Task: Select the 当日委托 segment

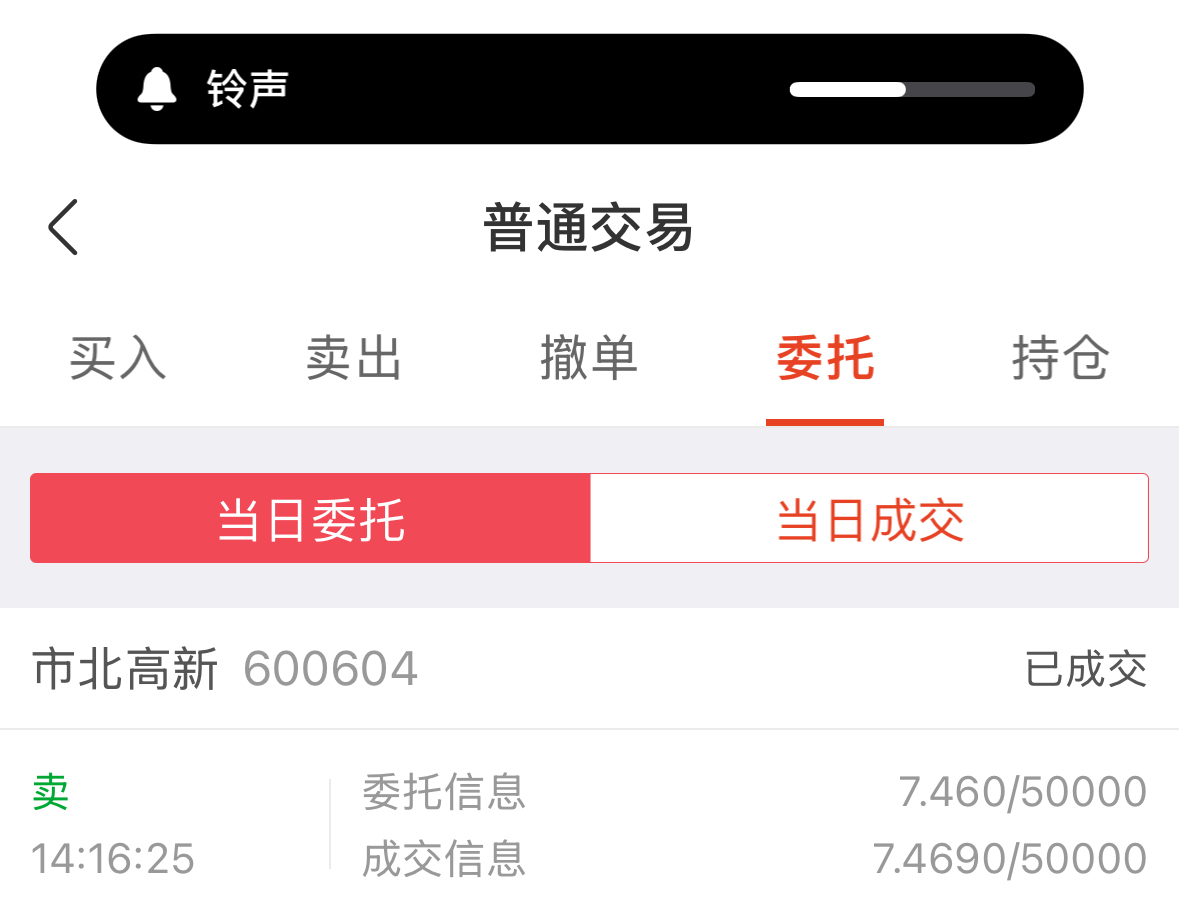Action: click(x=311, y=518)
